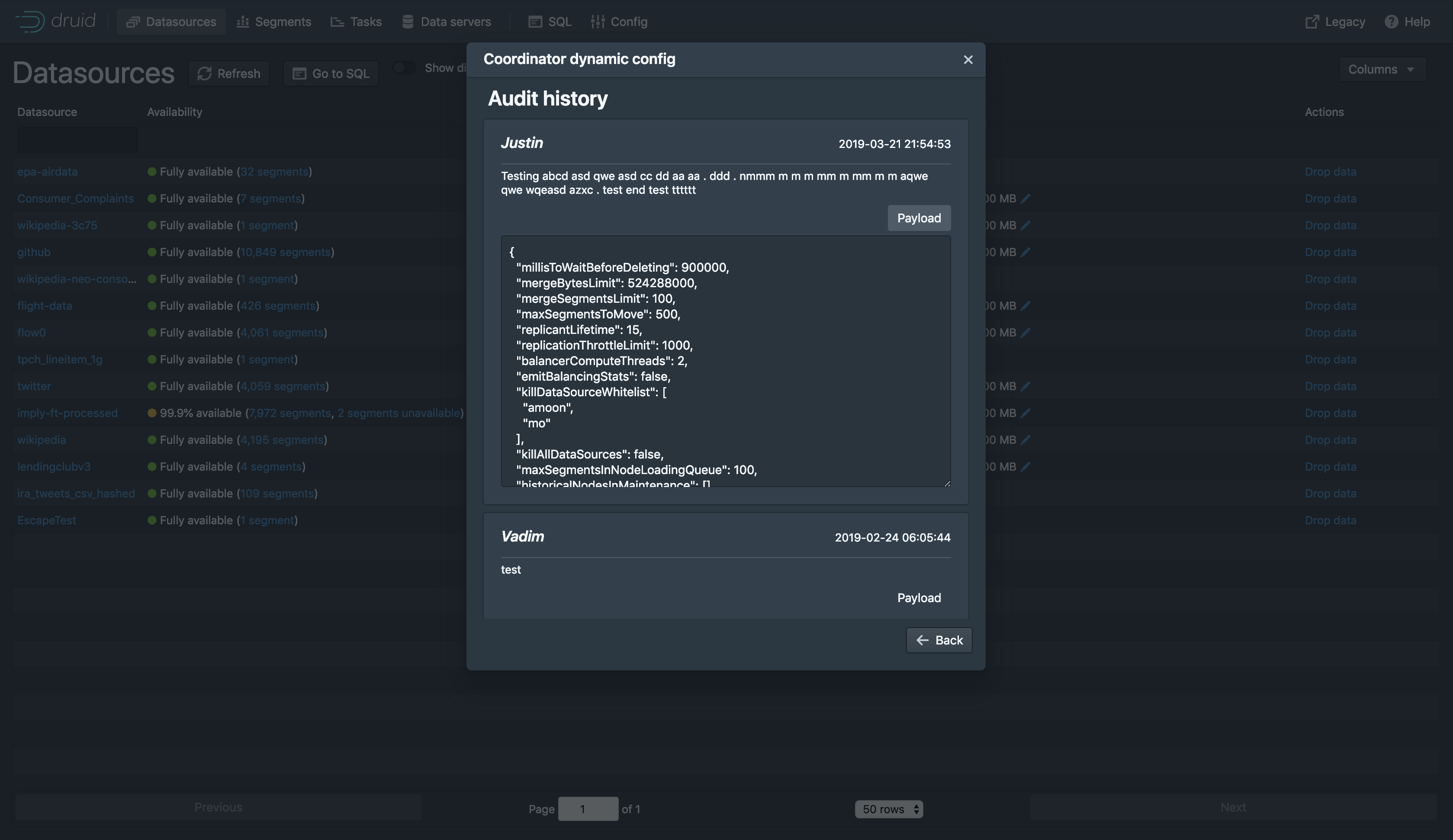Switch to the Segments tab

pos(274,22)
